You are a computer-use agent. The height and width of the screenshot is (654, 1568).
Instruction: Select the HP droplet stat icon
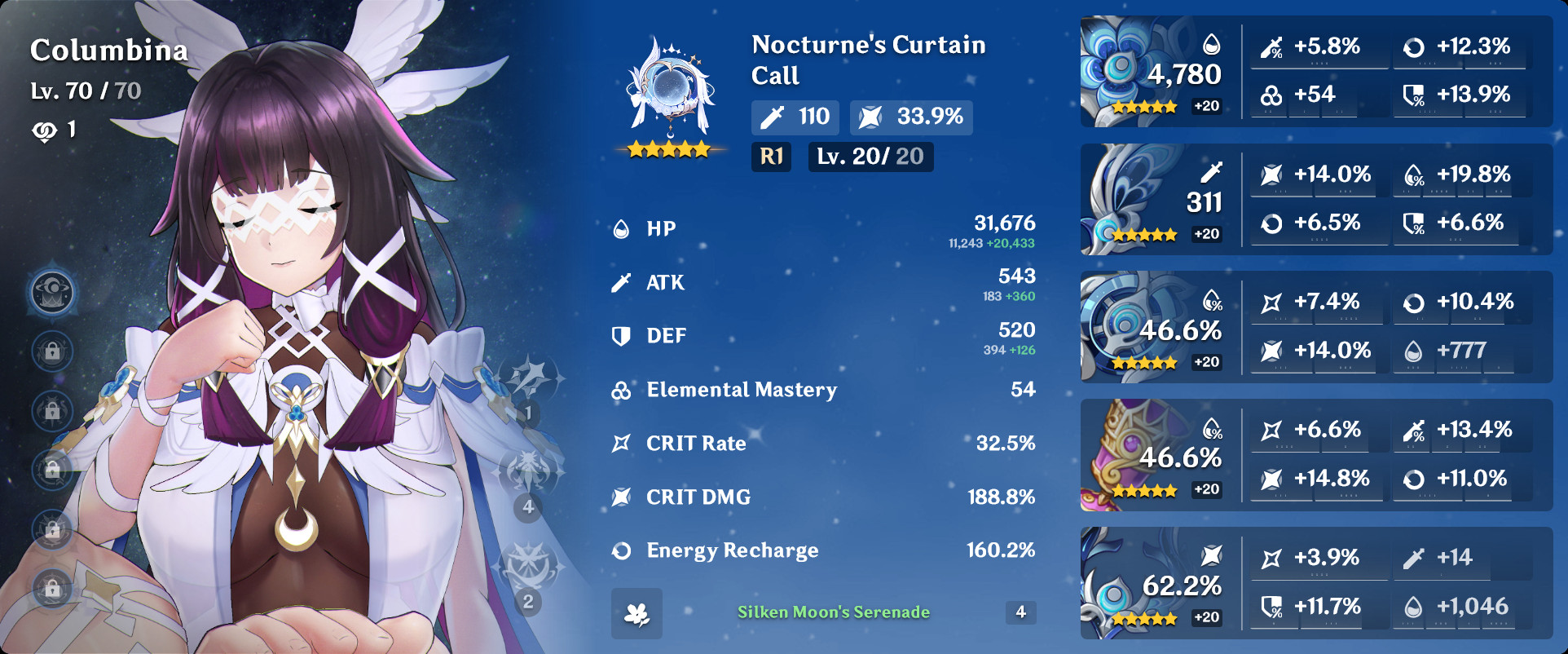(x=621, y=229)
